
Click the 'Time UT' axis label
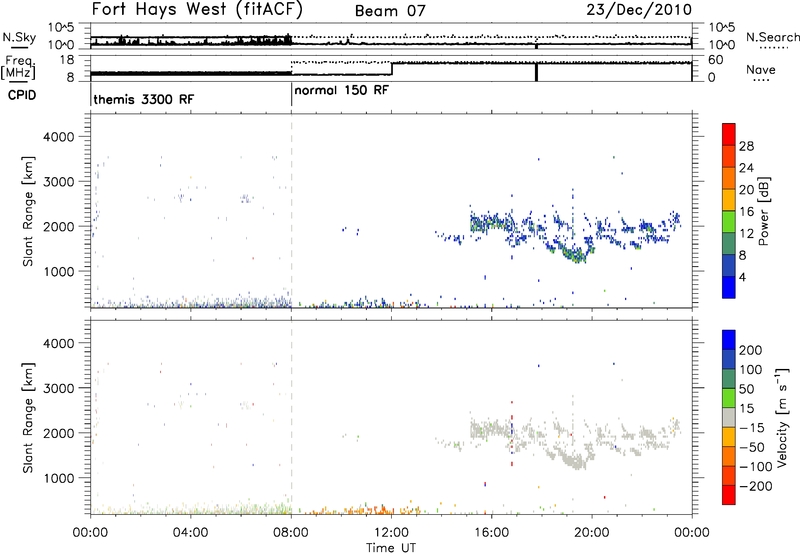[391, 548]
